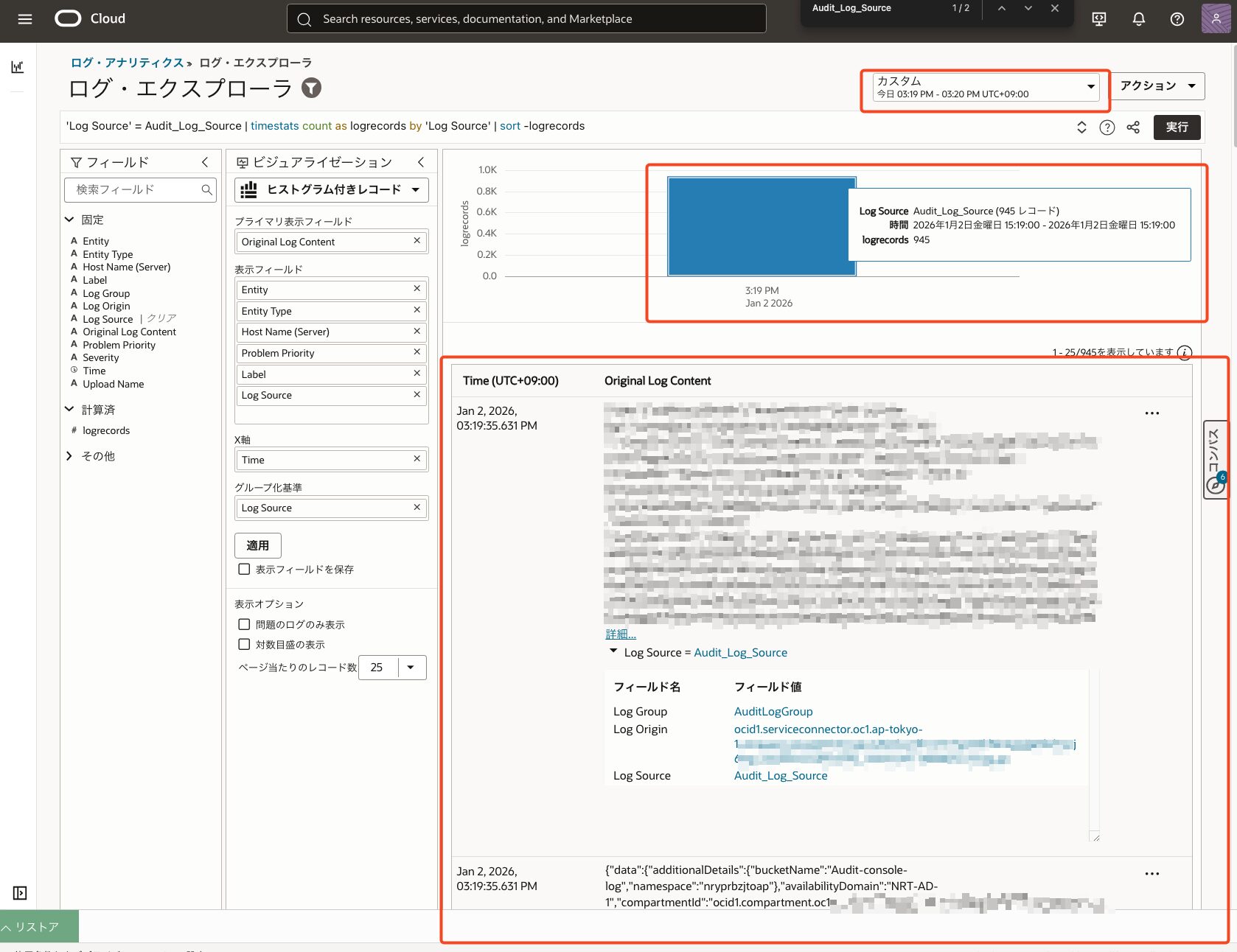Remove Entity Type from display fields

pos(417,310)
